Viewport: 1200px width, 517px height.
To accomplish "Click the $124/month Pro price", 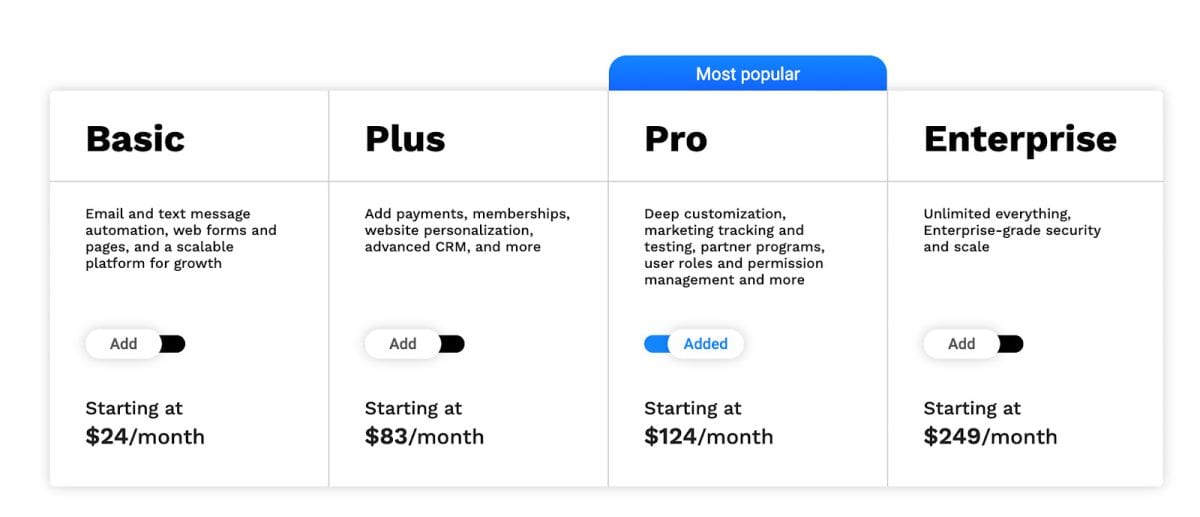I will click(x=708, y=437).
